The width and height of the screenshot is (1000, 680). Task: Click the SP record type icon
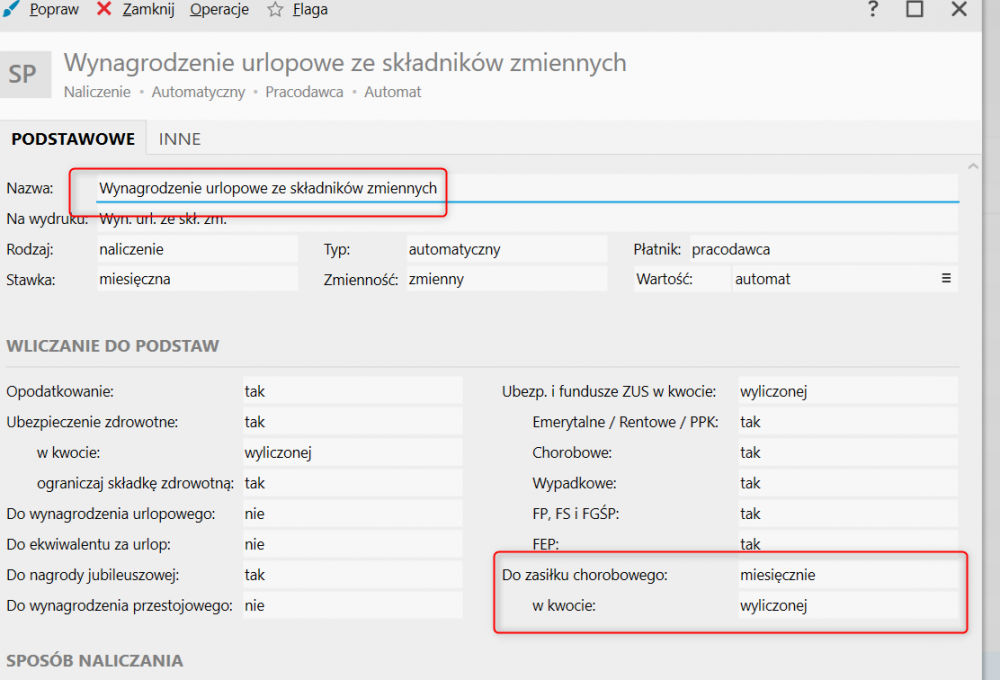click(22, 75)
